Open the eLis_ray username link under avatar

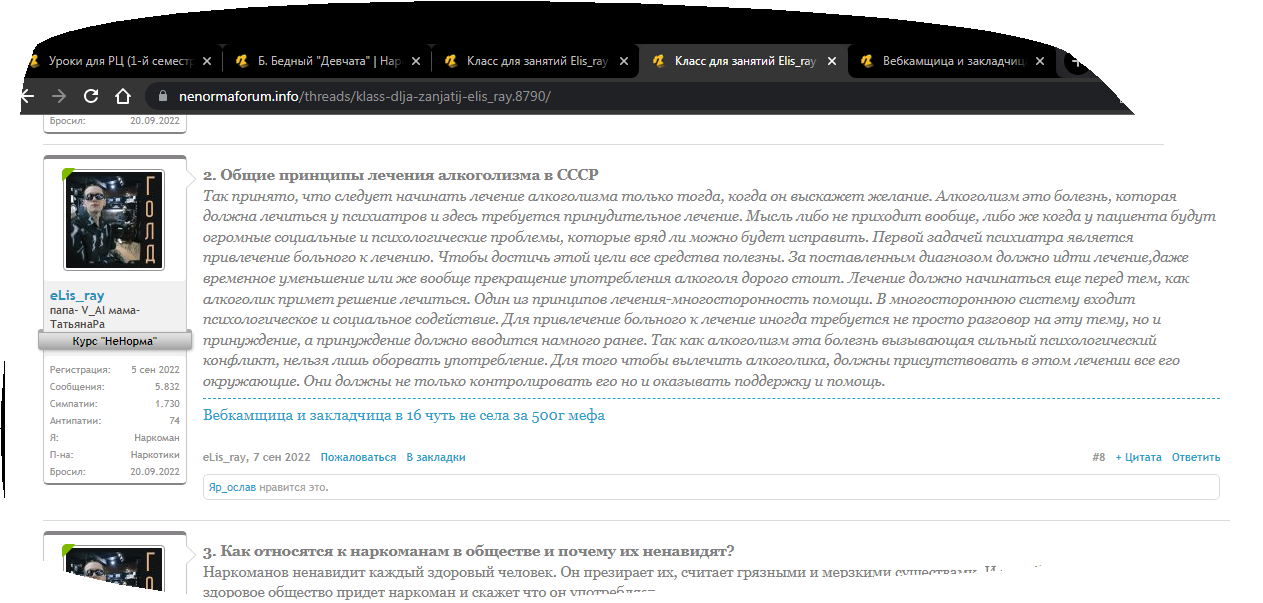[77, 296]
